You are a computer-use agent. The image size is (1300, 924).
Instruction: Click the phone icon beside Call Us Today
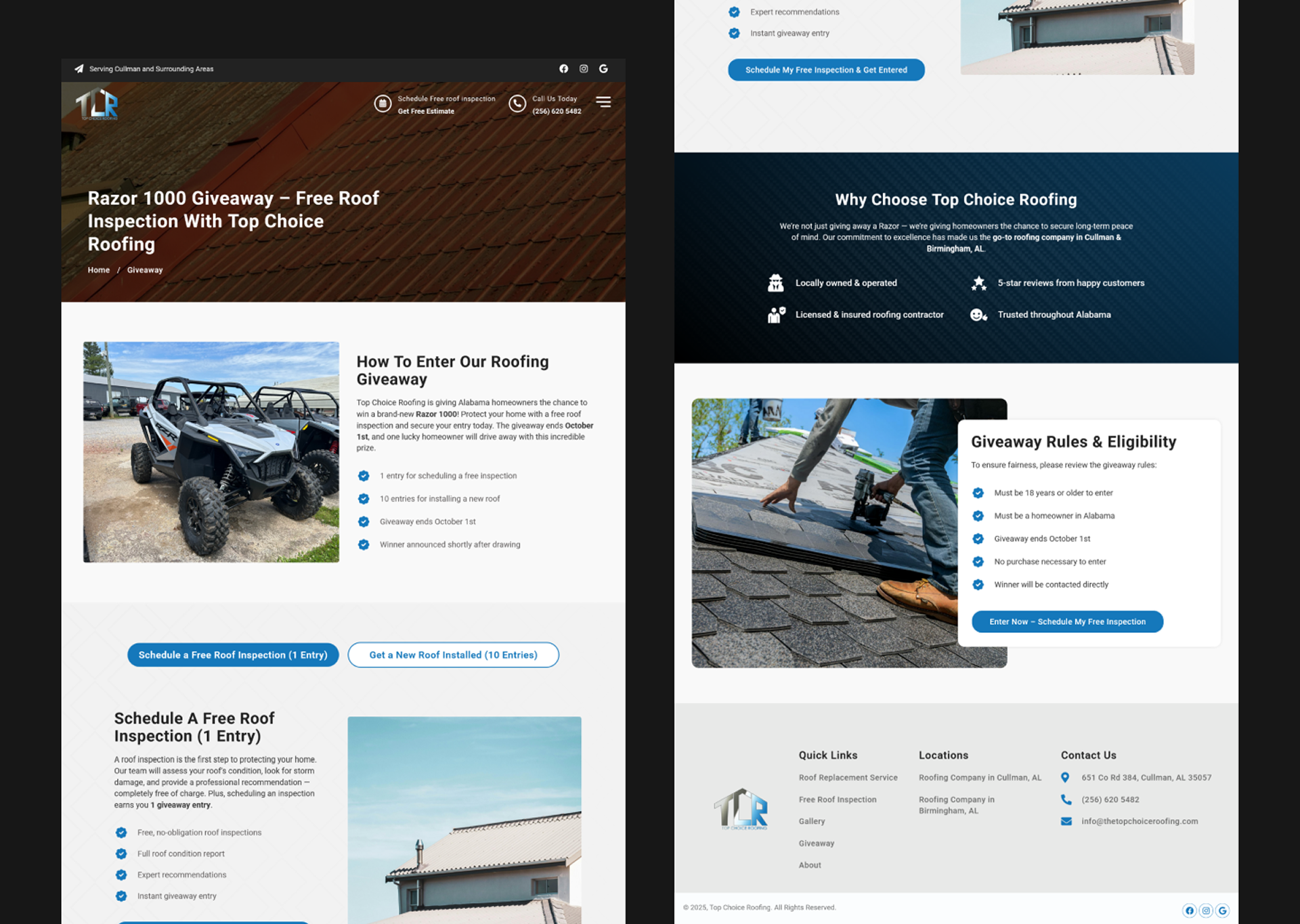pos(517,104)
